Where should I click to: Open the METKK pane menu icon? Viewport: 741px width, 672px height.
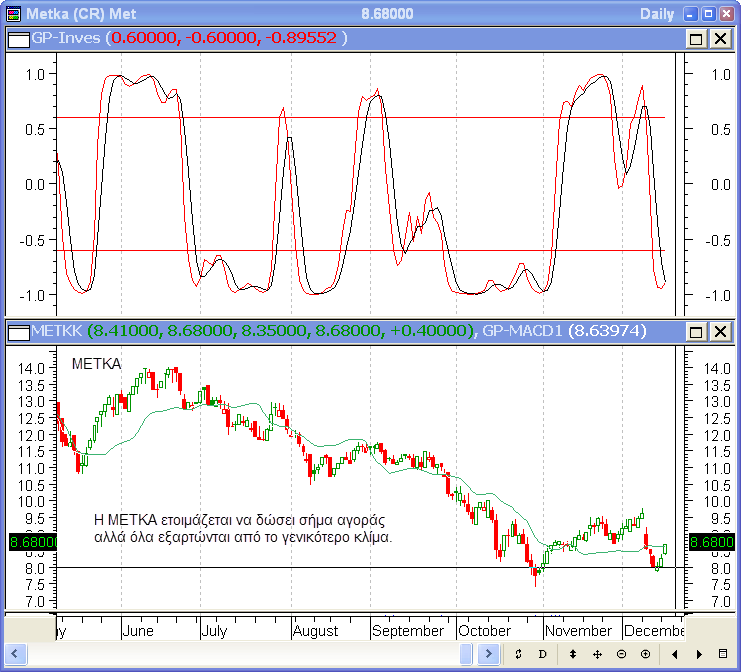(18, 331)
